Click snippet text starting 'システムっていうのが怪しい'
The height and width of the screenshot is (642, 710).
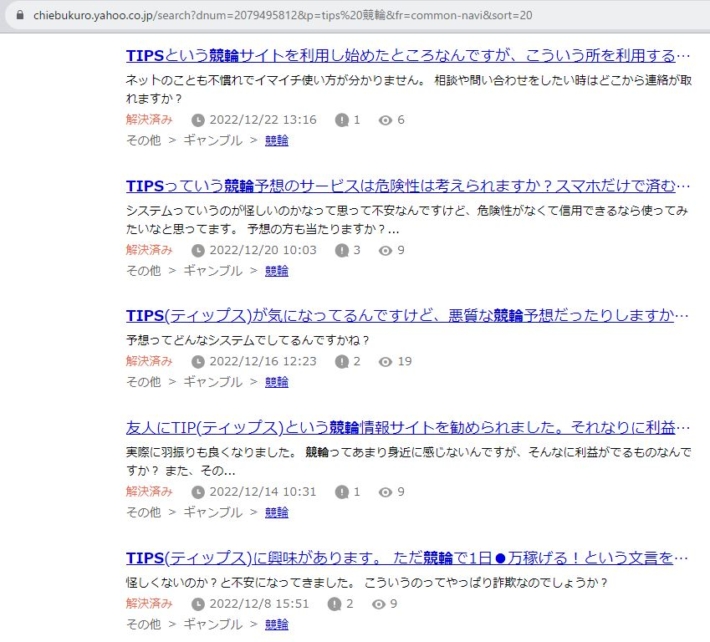[x=407, y=220]
